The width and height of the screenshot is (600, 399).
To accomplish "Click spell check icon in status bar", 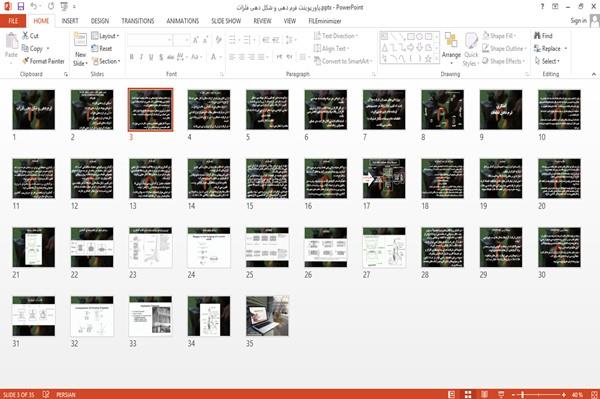I will click(46, 394).
